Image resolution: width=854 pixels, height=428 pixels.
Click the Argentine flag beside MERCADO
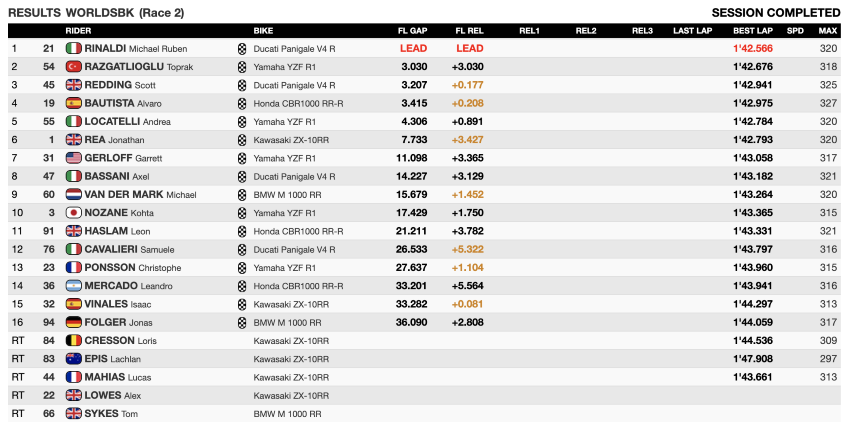pyautogui.click(x=74, y=285)
